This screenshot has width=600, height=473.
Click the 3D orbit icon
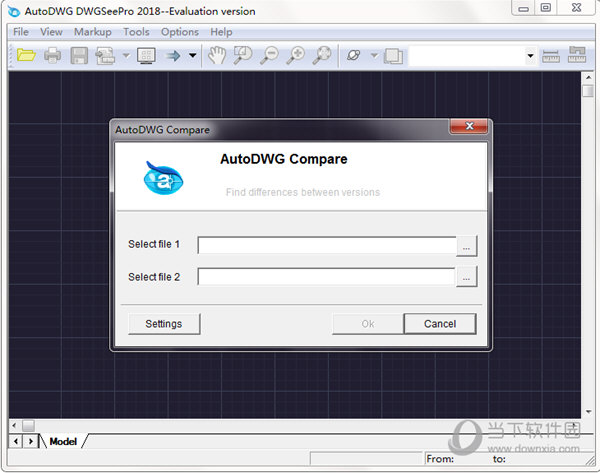pyautogui.click(x=354, y=55)
